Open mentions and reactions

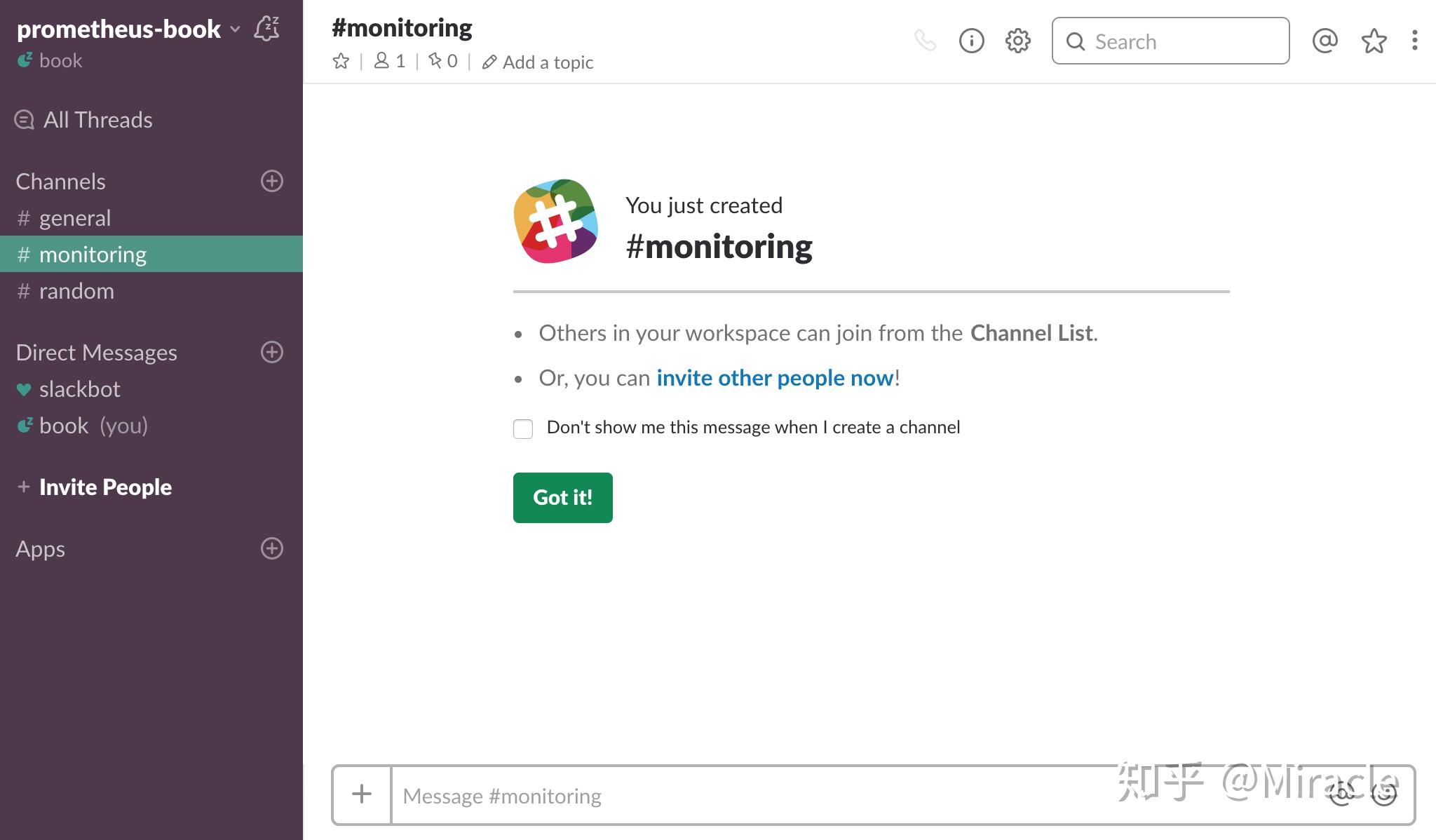[x=1324, y=41]
